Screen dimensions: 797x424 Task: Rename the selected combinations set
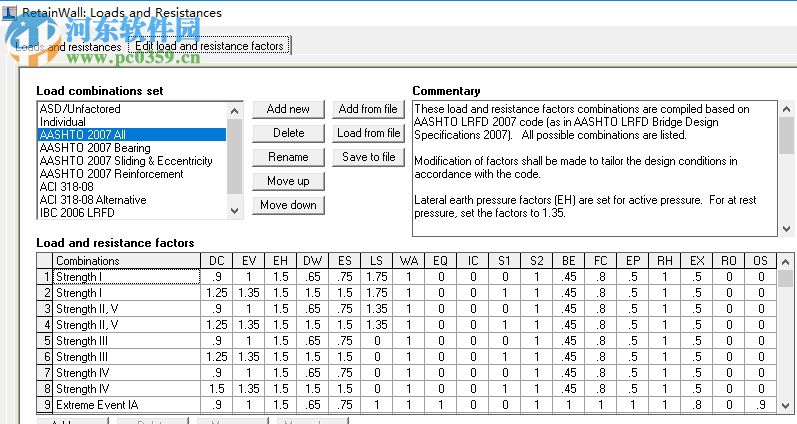[288, 157]
